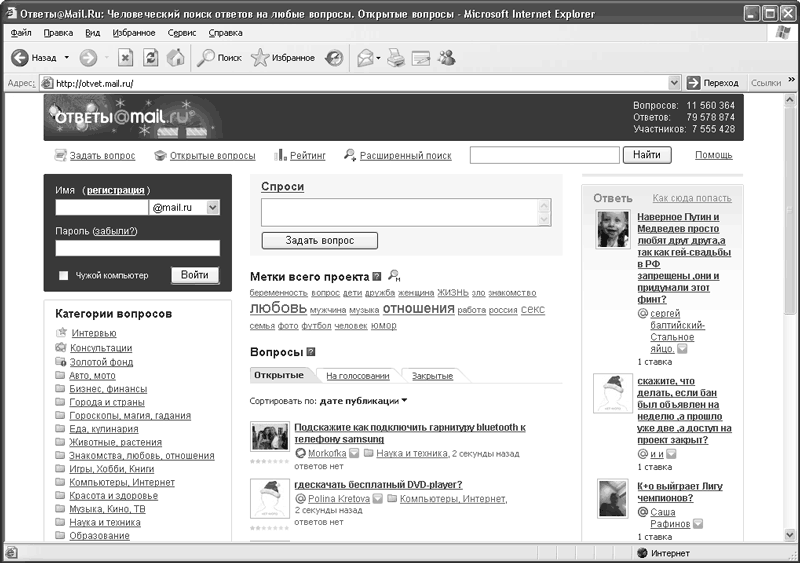Click the Войти login button
Screen dimensions: 800x563
(x=194, y=275)
